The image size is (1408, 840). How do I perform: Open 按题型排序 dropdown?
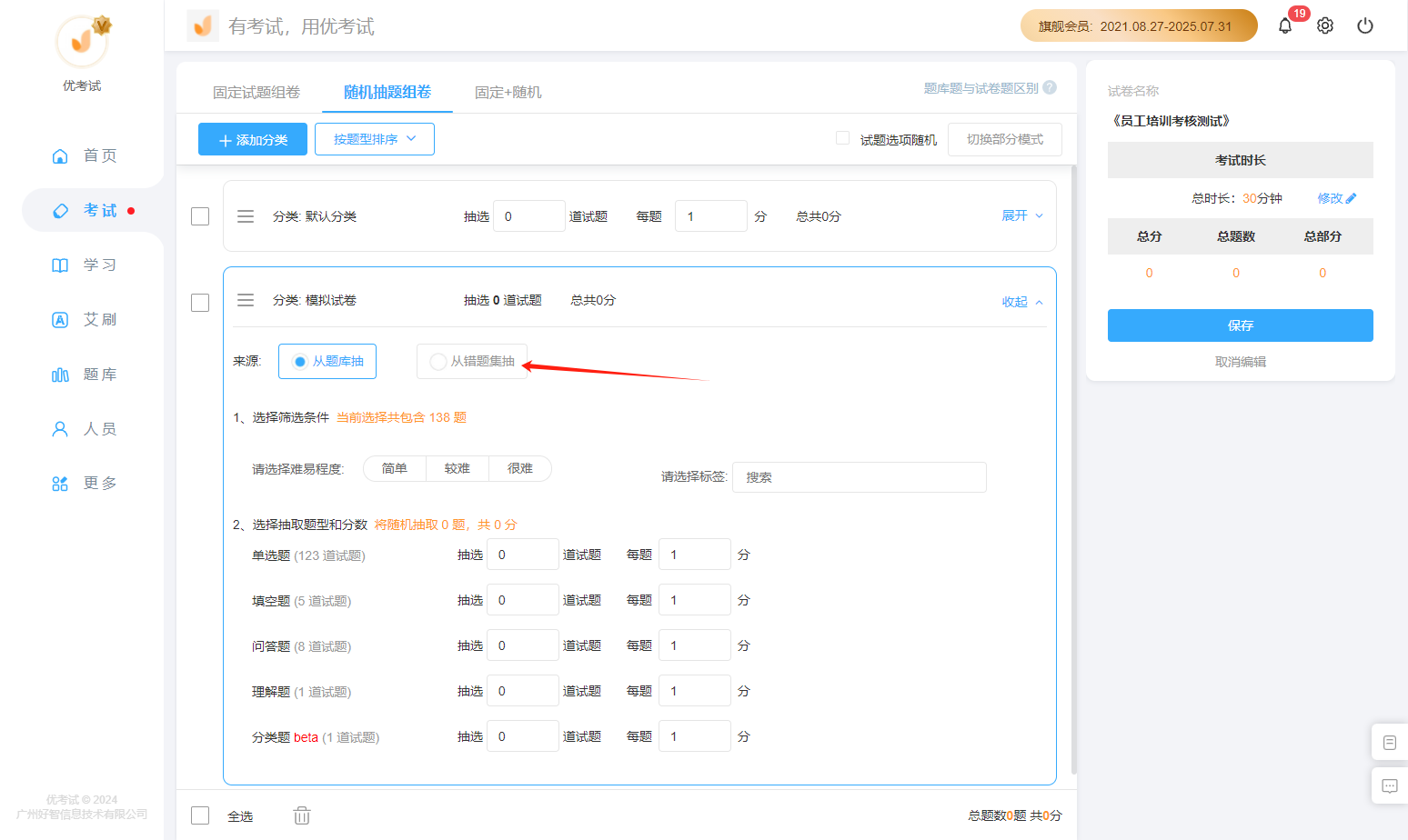(375, 139)
